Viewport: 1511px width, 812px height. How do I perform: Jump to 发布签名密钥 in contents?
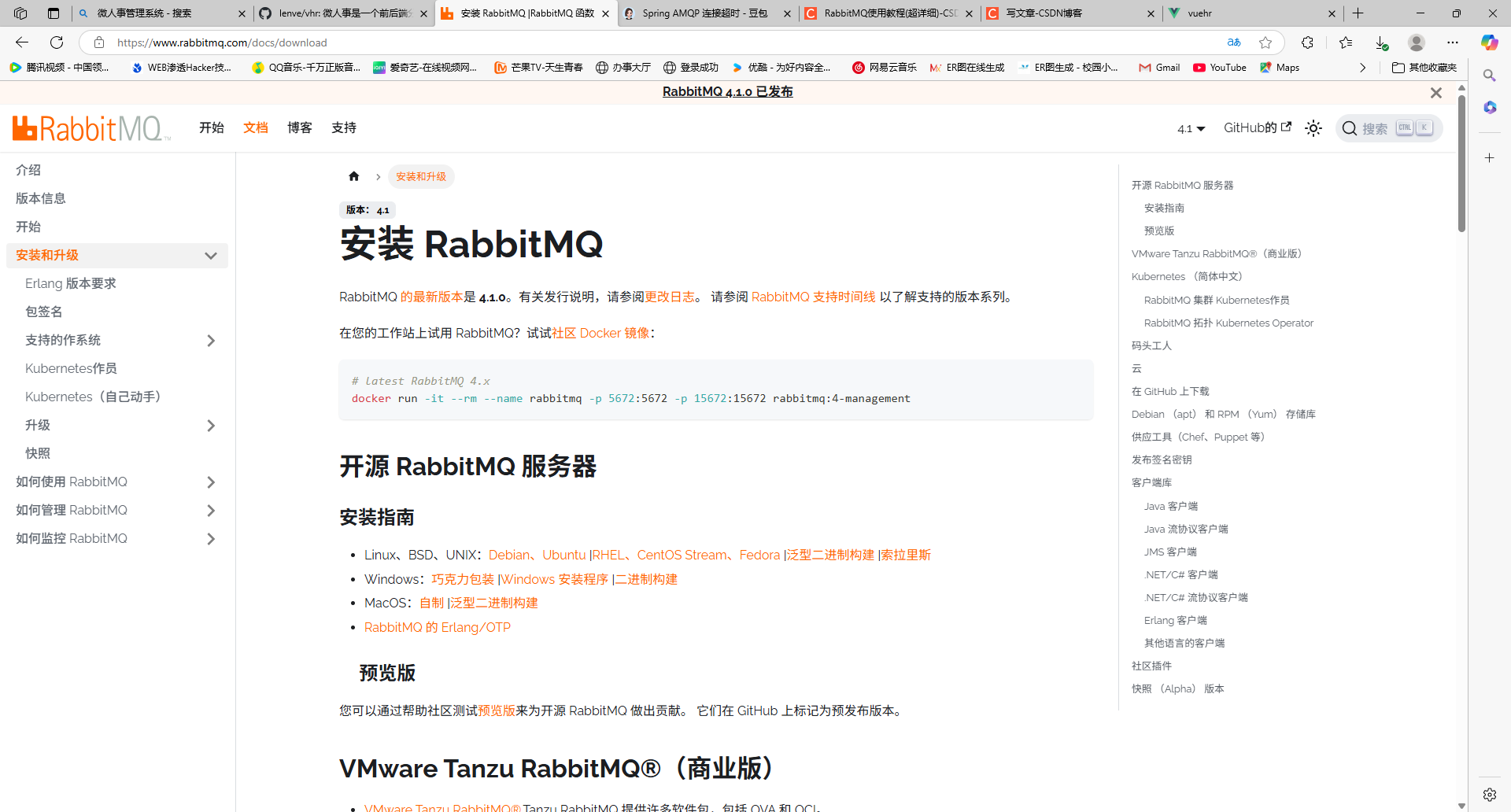pyautogui.click(x=1162, y=460)
